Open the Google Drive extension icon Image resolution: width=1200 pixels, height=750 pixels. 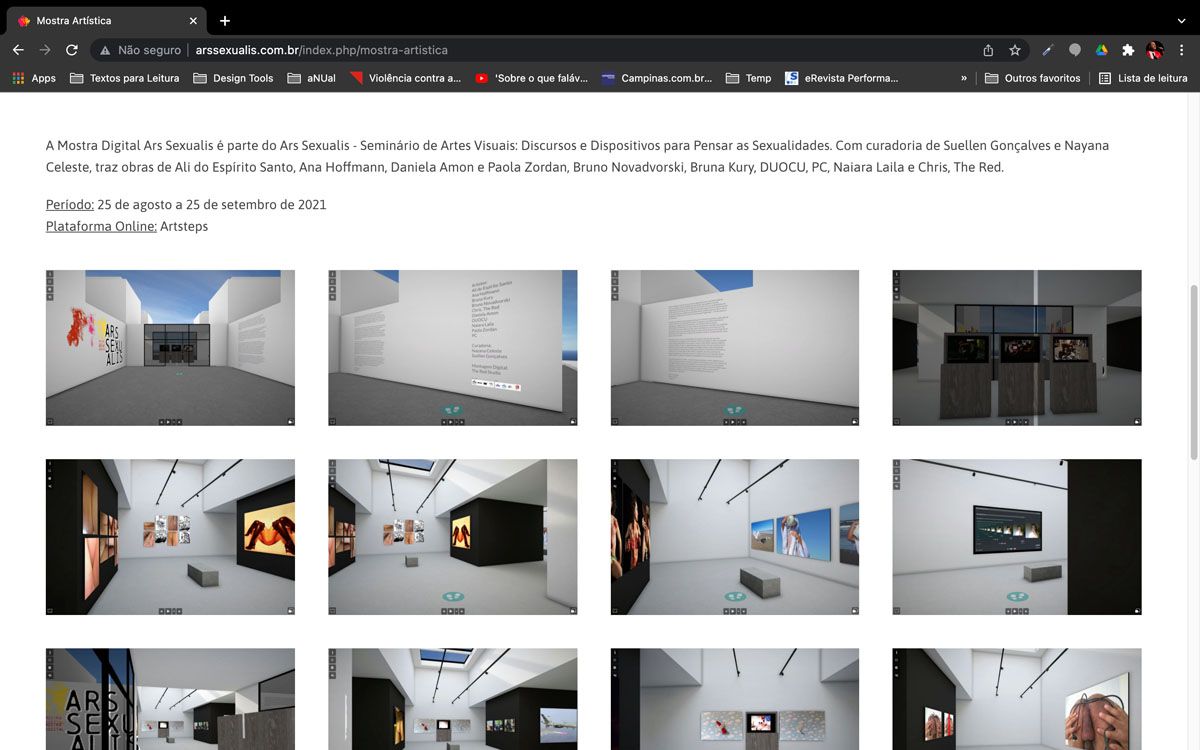1101,50
